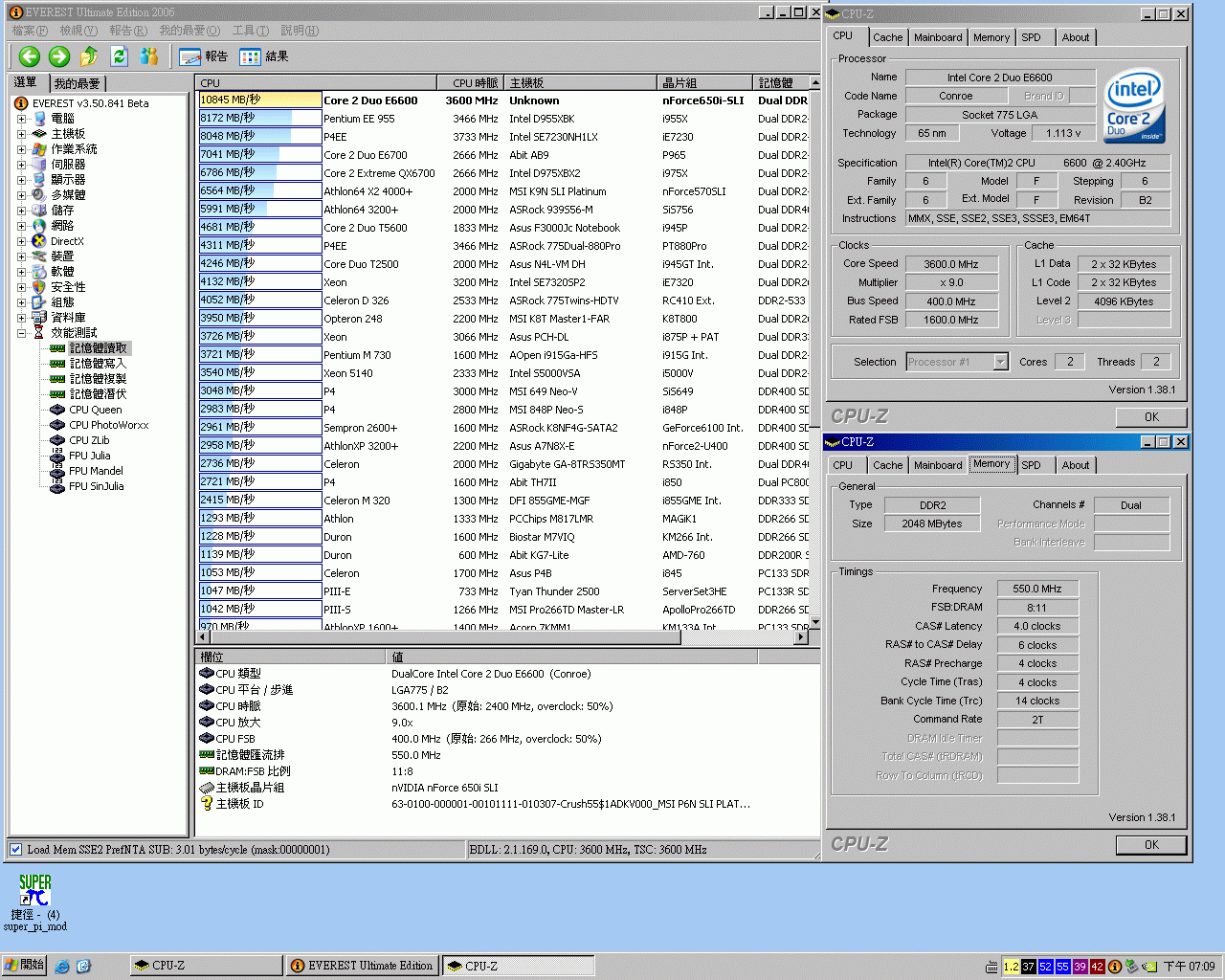Switch to the 我的最愛 sidebar tab

(77, 84)
